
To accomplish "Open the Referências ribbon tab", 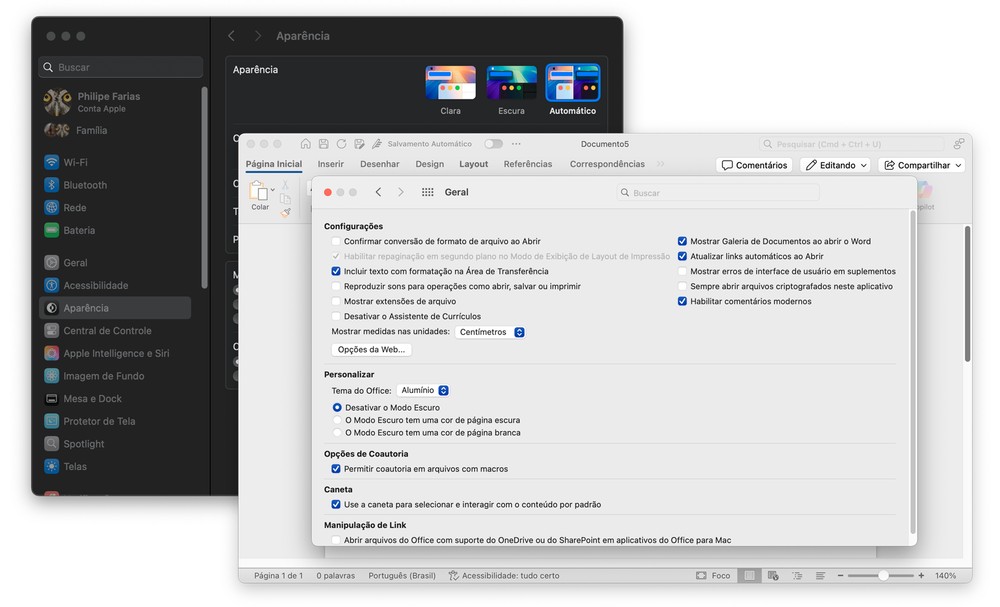I will coord(527,164).
